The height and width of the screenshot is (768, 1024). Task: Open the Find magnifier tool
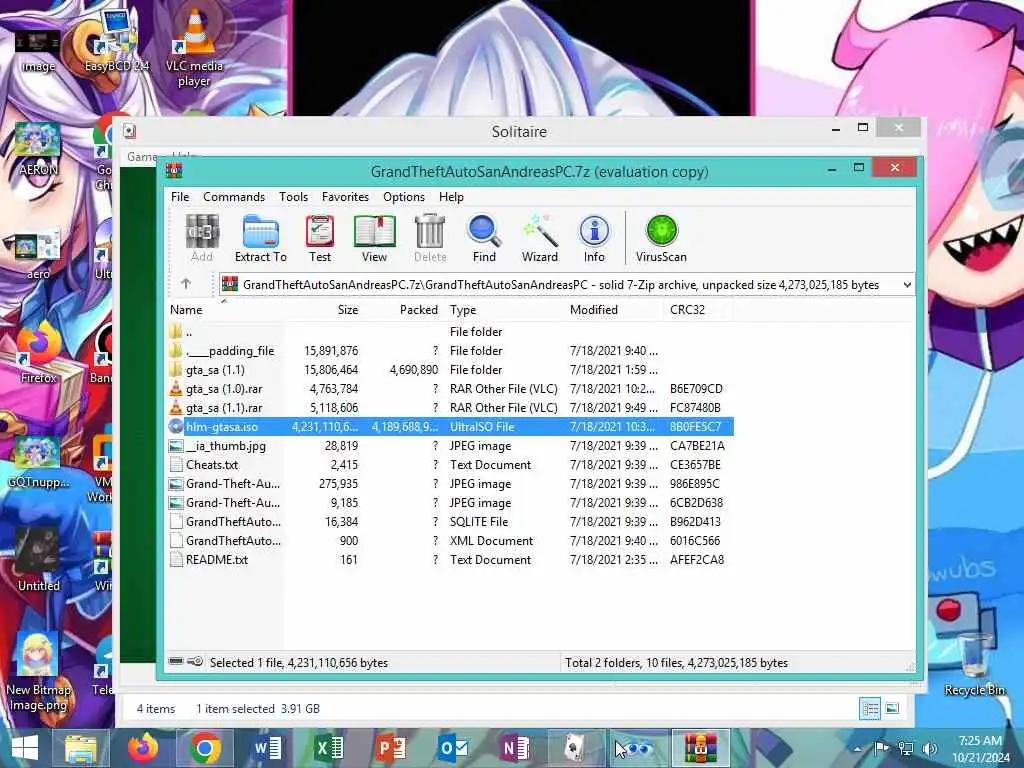point(484,238)
